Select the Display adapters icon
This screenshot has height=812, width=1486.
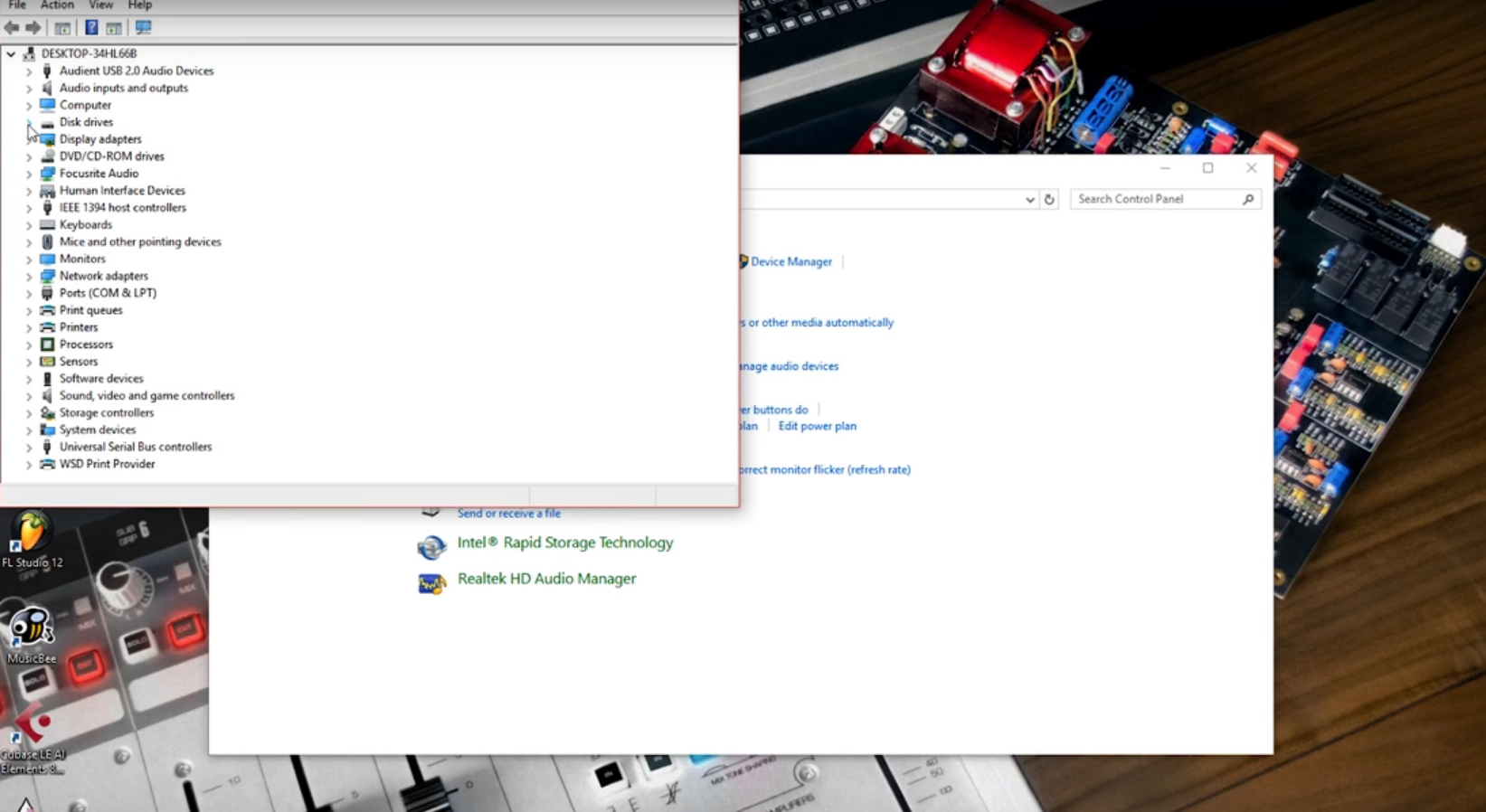[47, 139]
